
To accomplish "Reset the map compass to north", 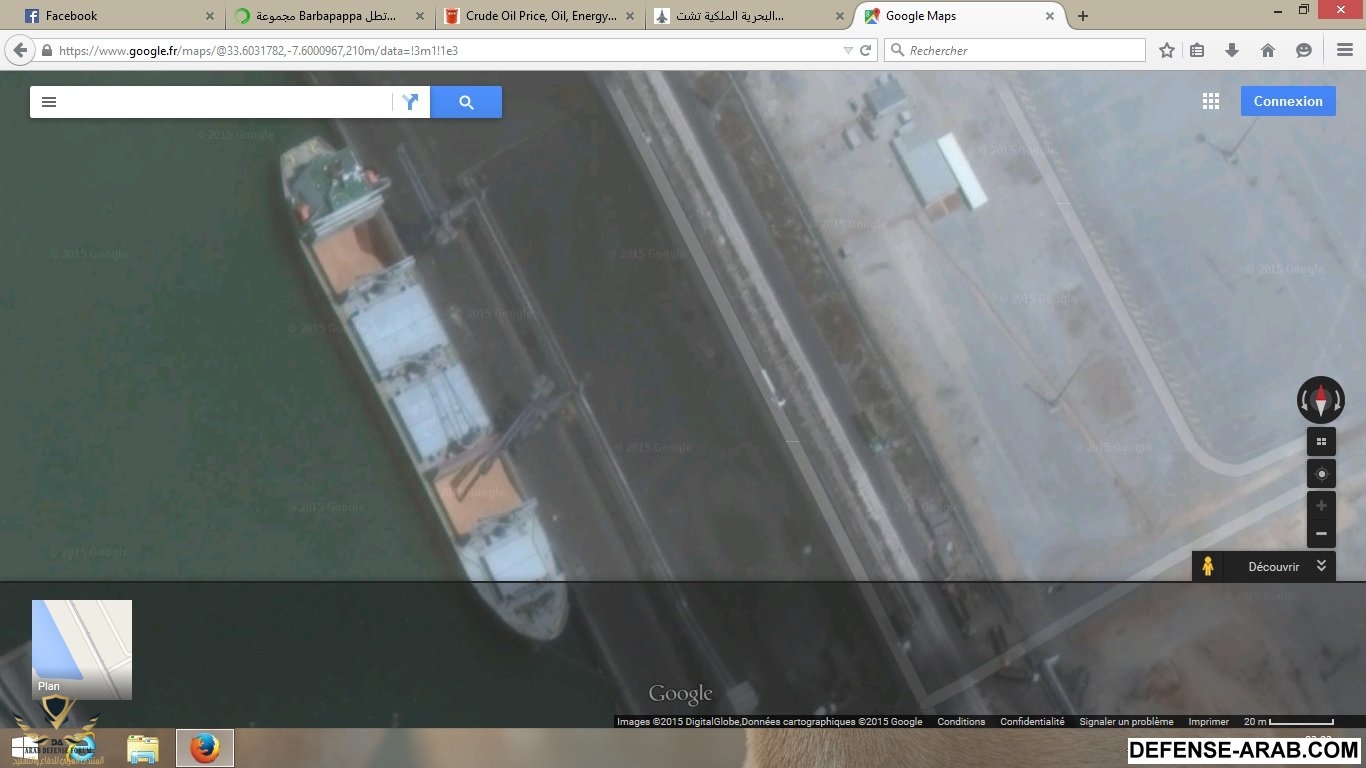I will 1321,400.
